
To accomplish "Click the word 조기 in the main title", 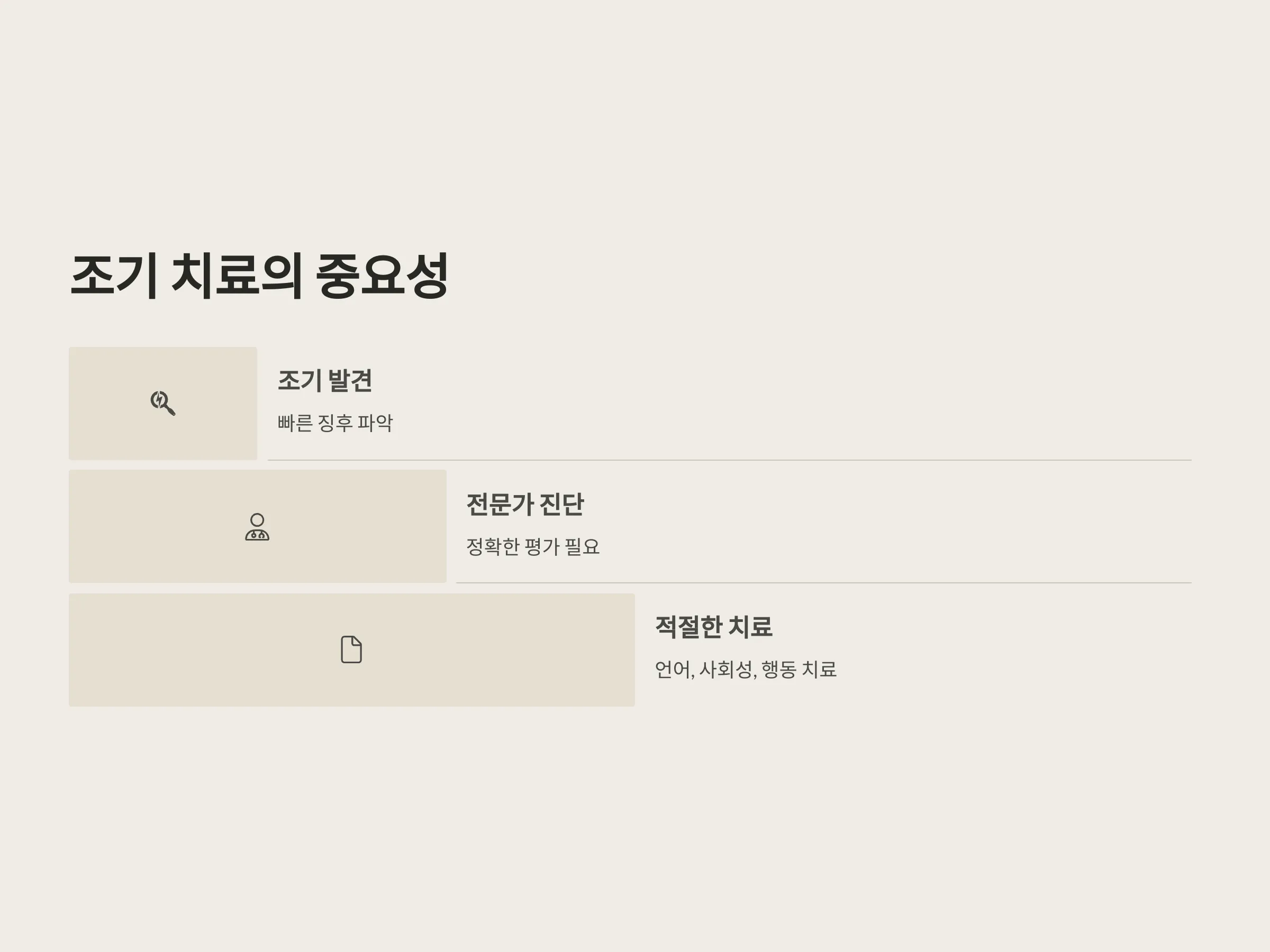I will tap(114, 276).
